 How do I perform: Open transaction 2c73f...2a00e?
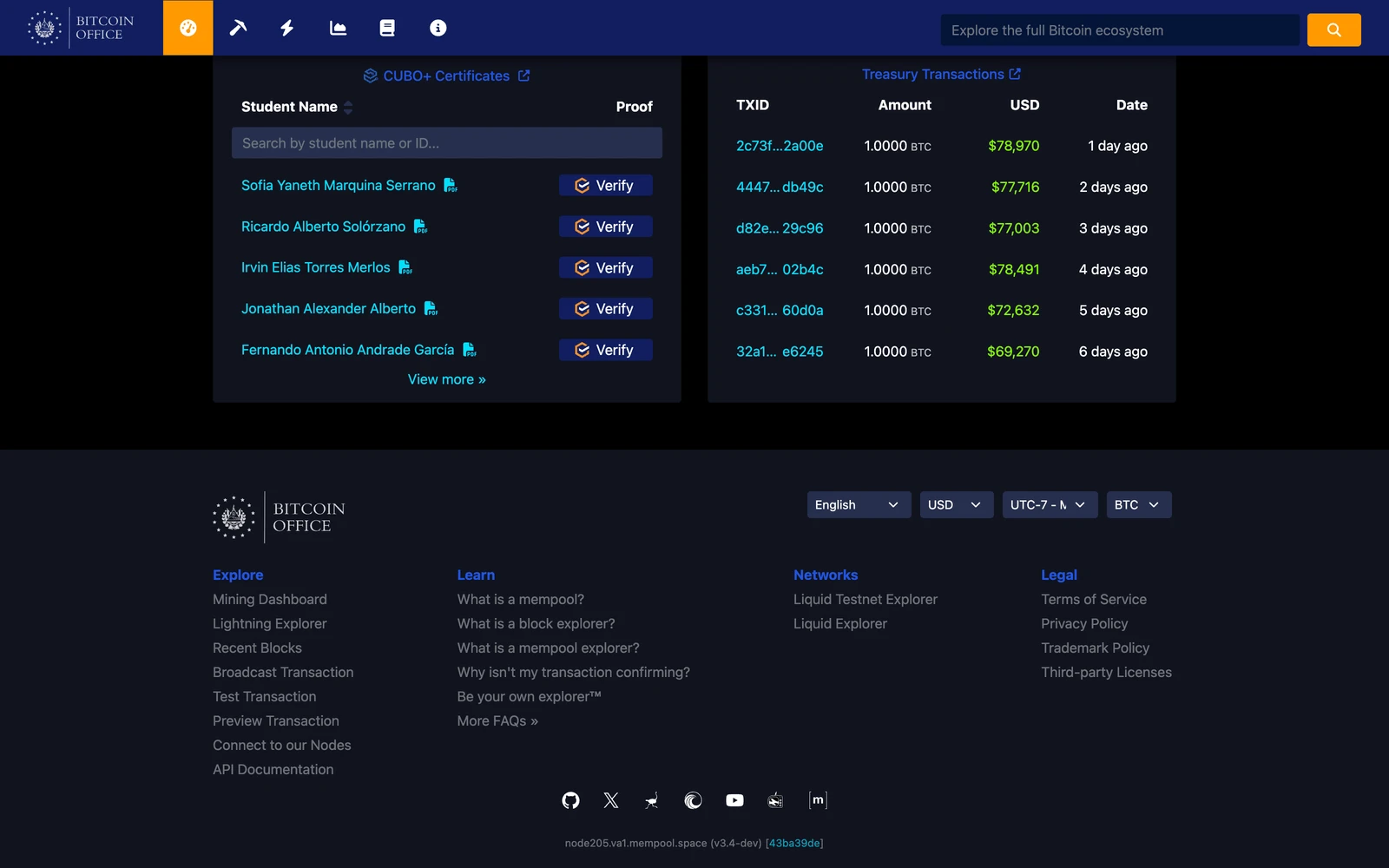click(x=780, y=146)
